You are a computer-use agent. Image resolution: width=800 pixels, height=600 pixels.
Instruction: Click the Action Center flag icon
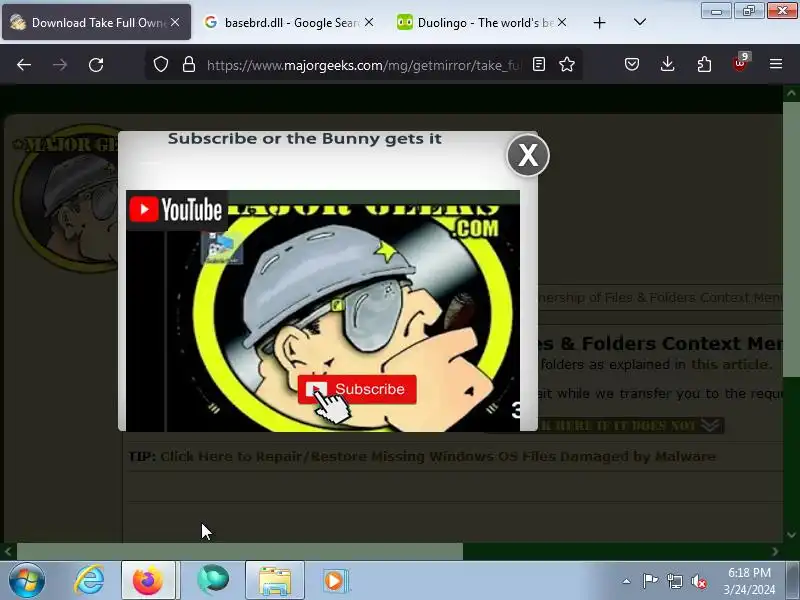[x=650, y=581]
